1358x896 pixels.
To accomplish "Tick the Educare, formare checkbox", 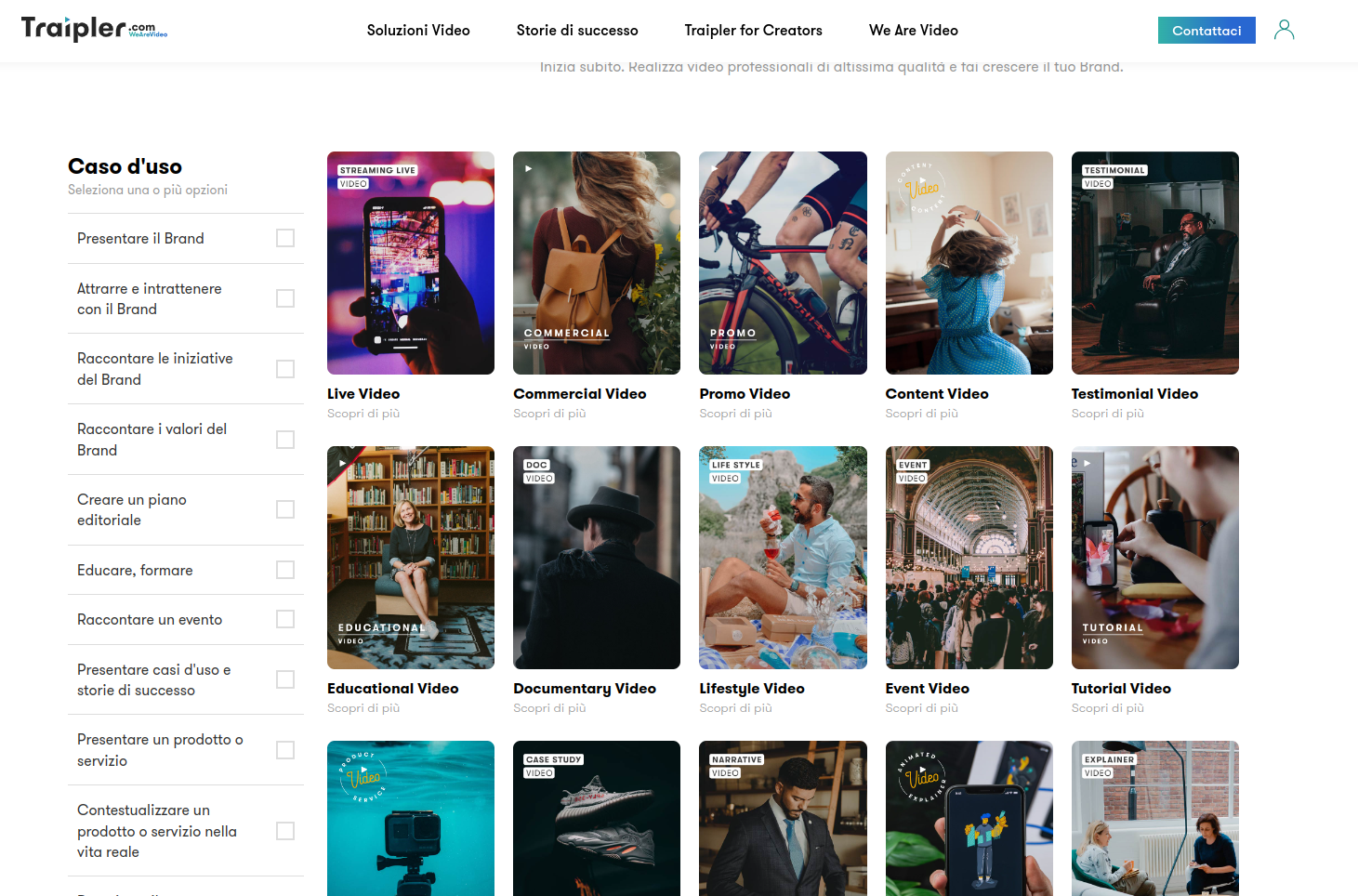I will pyautogui.click(x=285, y=570).
